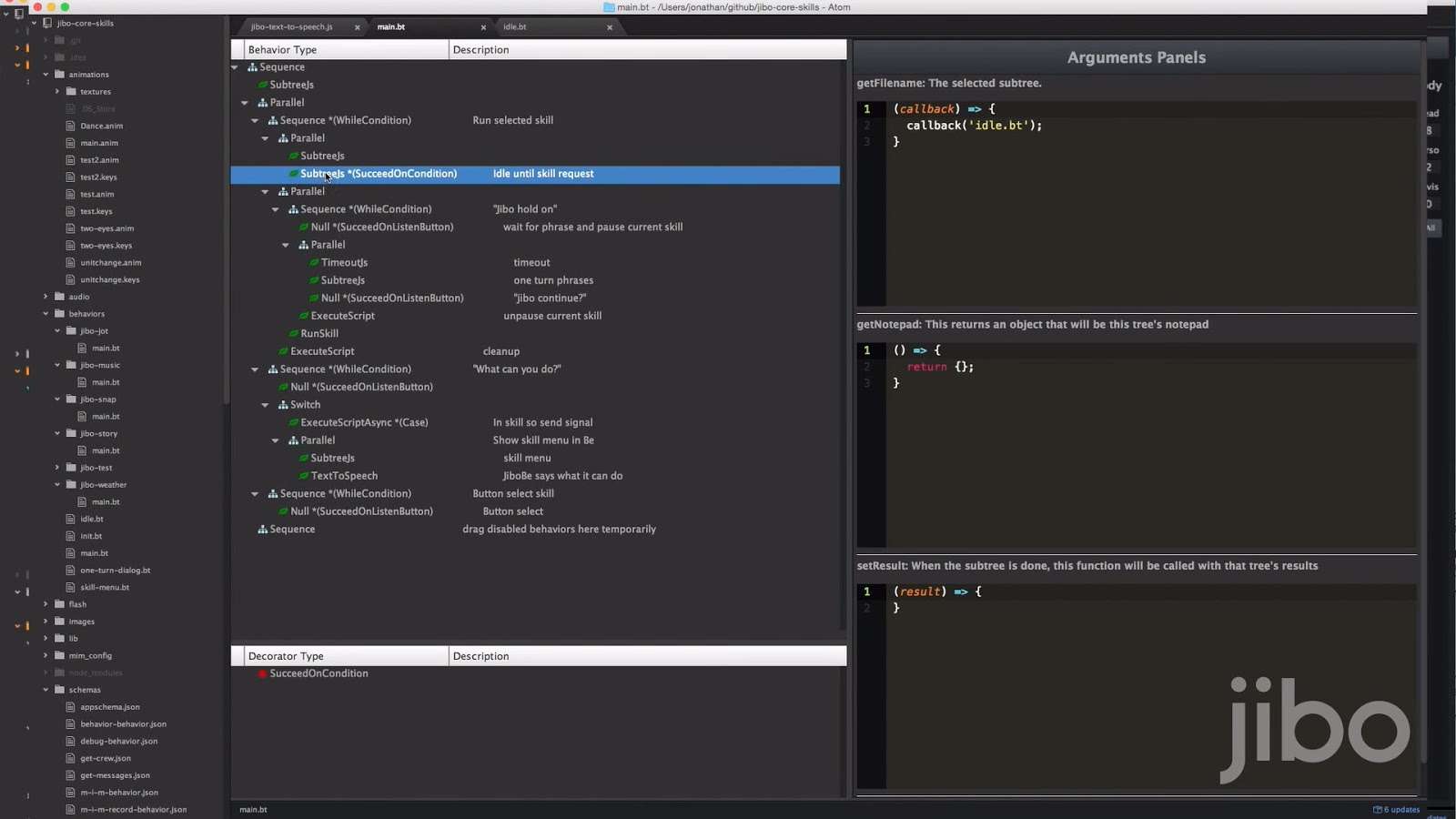Collapse the animations folder in the tree view

click(44, 74)
